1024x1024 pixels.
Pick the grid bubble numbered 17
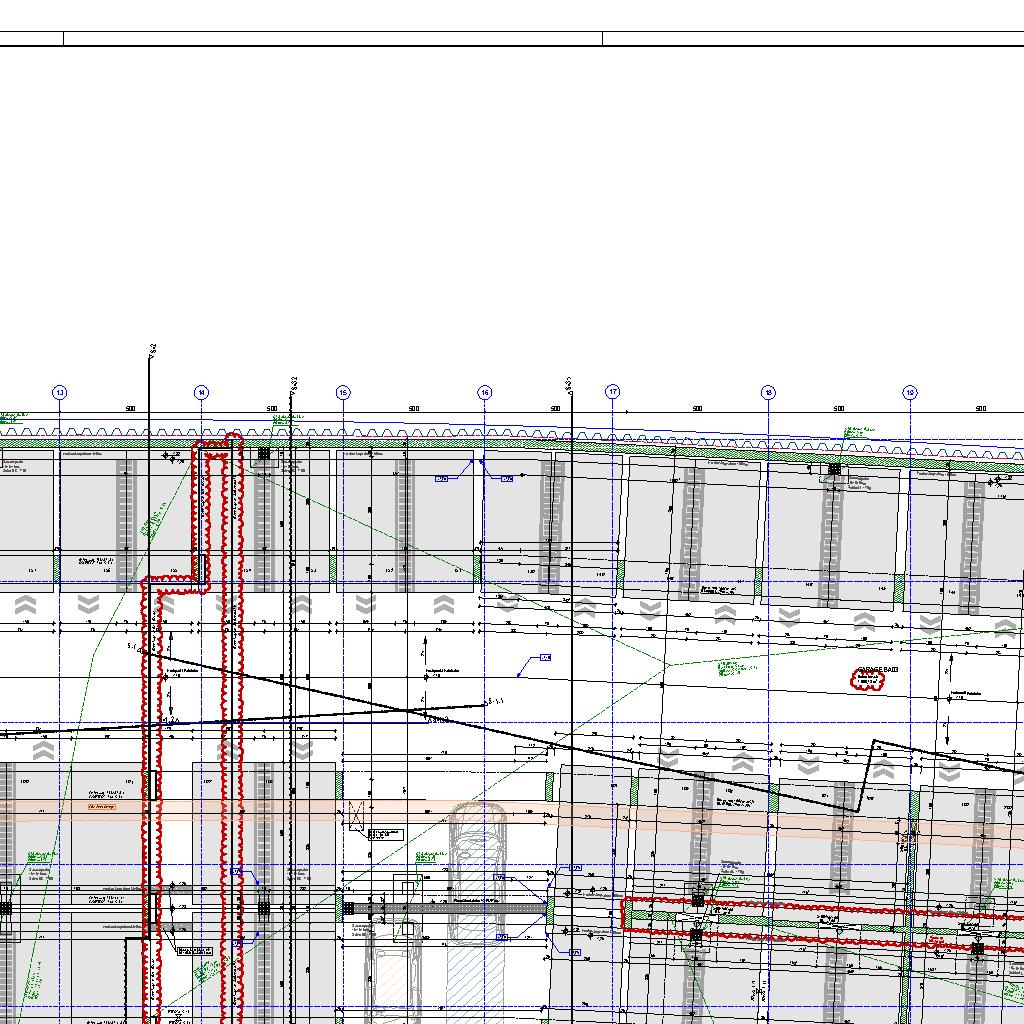click(x=613, y=392)
